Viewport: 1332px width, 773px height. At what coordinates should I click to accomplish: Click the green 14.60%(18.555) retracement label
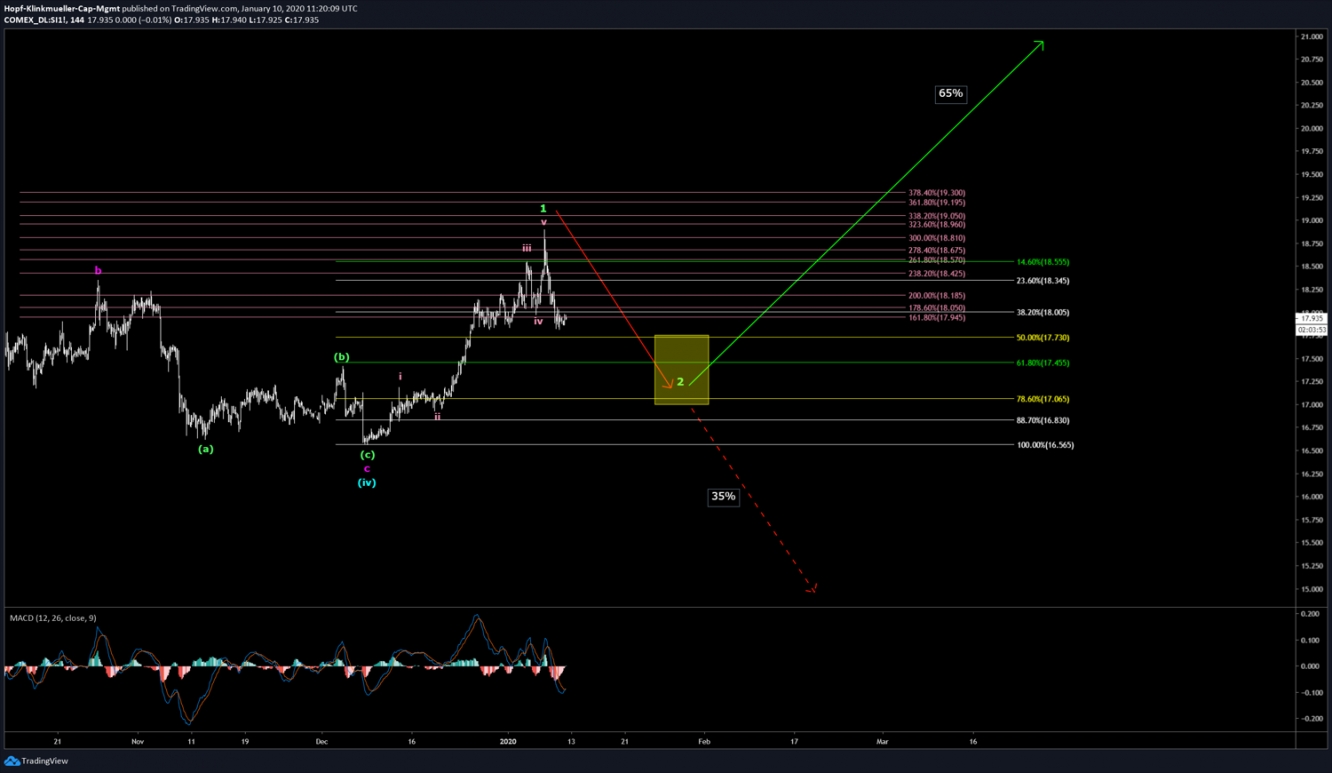tap(1045, 262)
